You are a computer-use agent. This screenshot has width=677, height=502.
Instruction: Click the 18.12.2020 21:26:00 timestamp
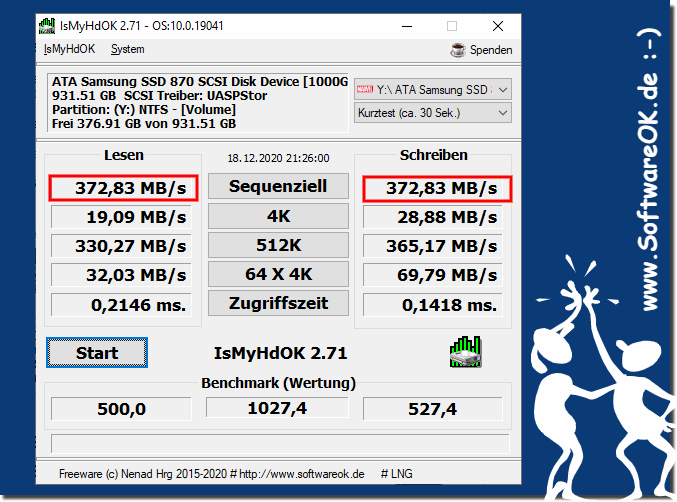point(278,158)
